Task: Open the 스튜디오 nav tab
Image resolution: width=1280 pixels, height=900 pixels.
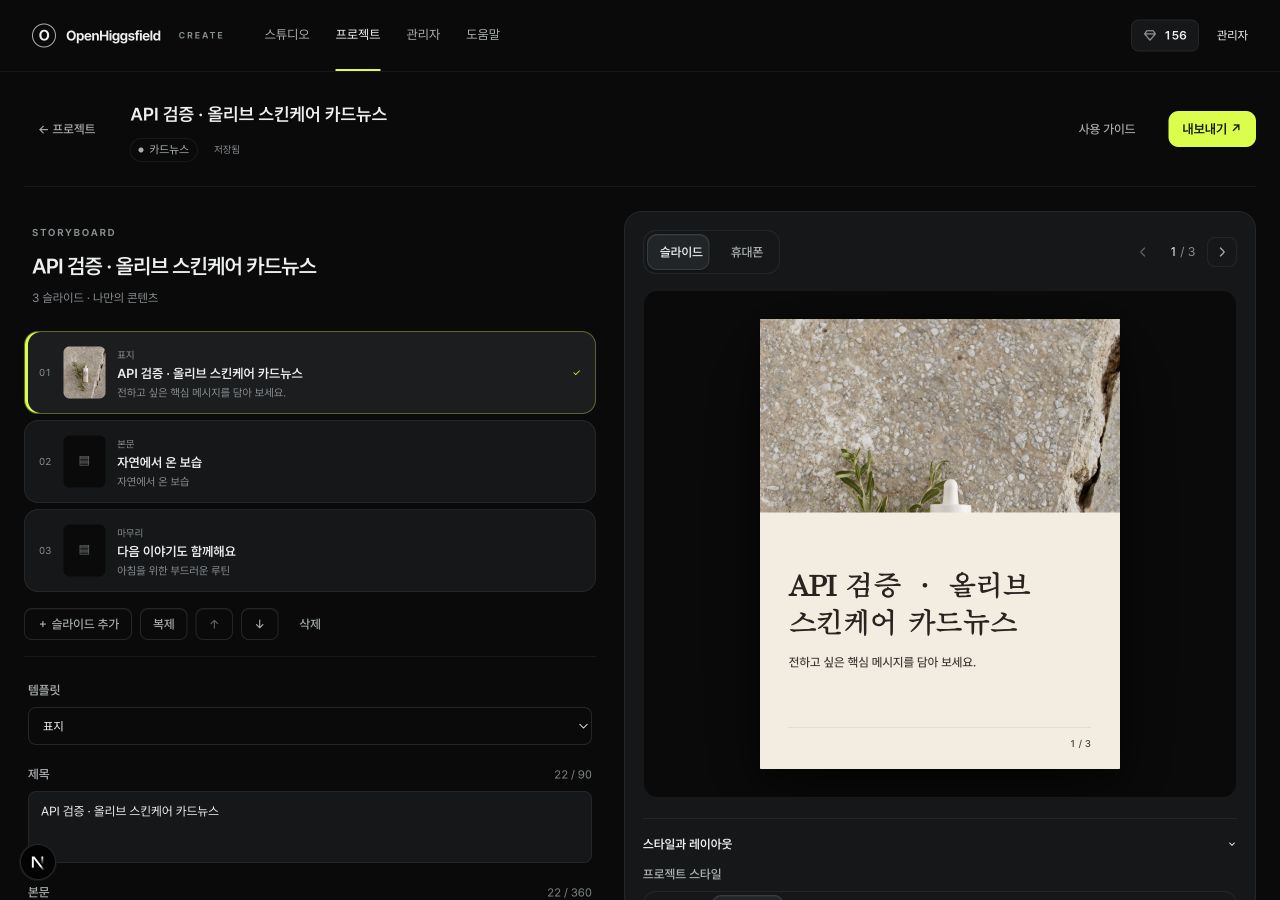Action: [287, 35]
